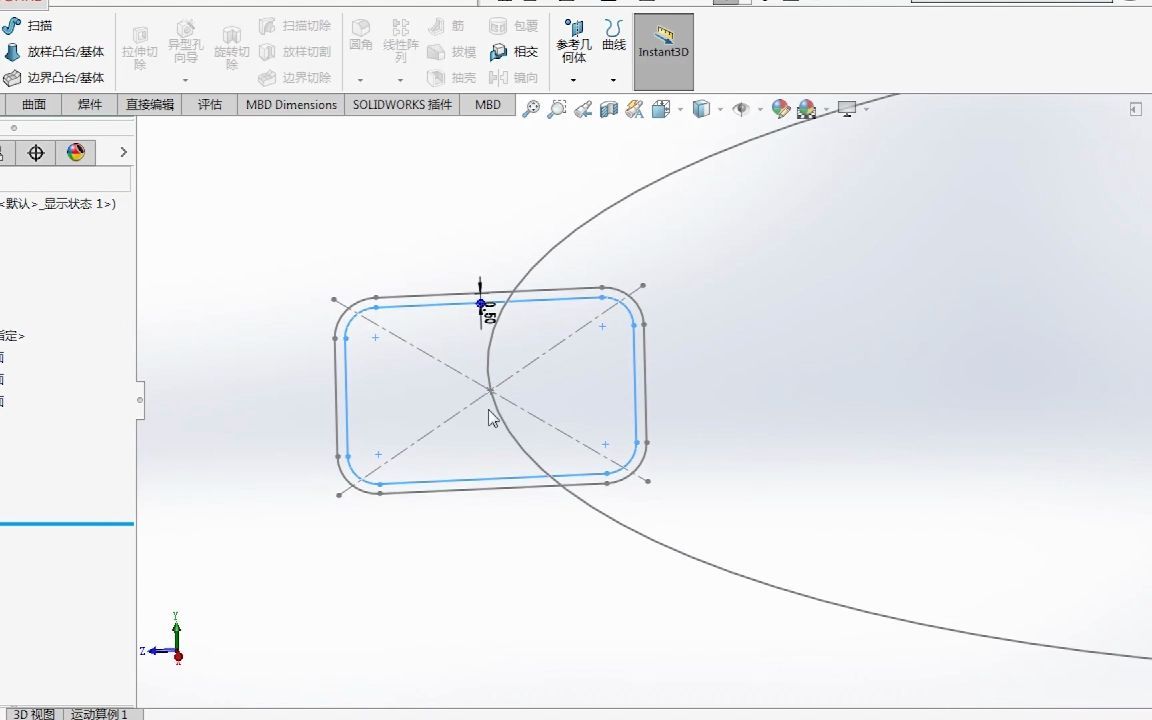Switch to the 运动算例 1 tab
Viewport: 1152px width, 720px height.
(x=97, y=714)
